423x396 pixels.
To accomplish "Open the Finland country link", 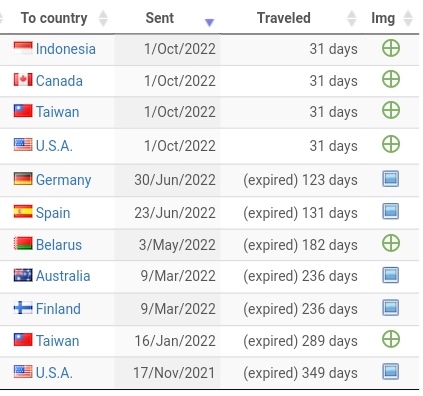I will pyautogui.click(x=58, y=309).
